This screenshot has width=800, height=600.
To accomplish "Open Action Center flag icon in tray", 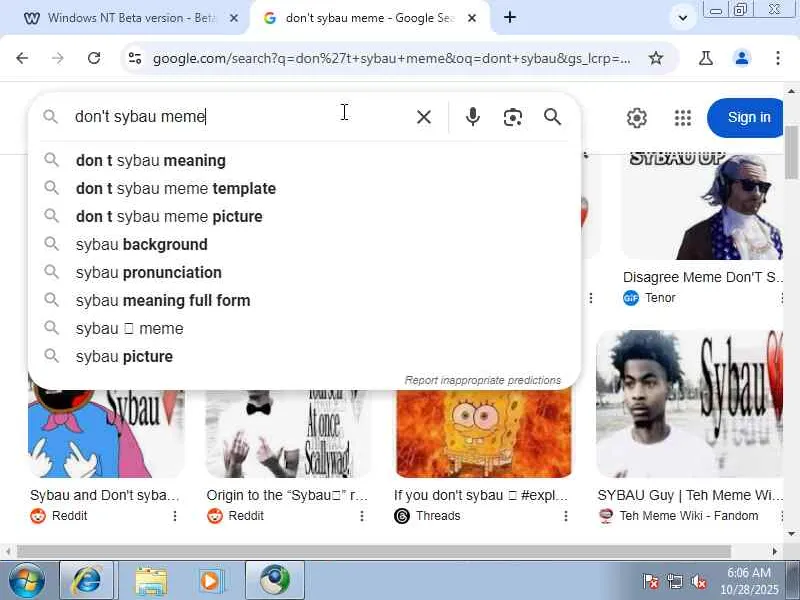I will (651, 582).
